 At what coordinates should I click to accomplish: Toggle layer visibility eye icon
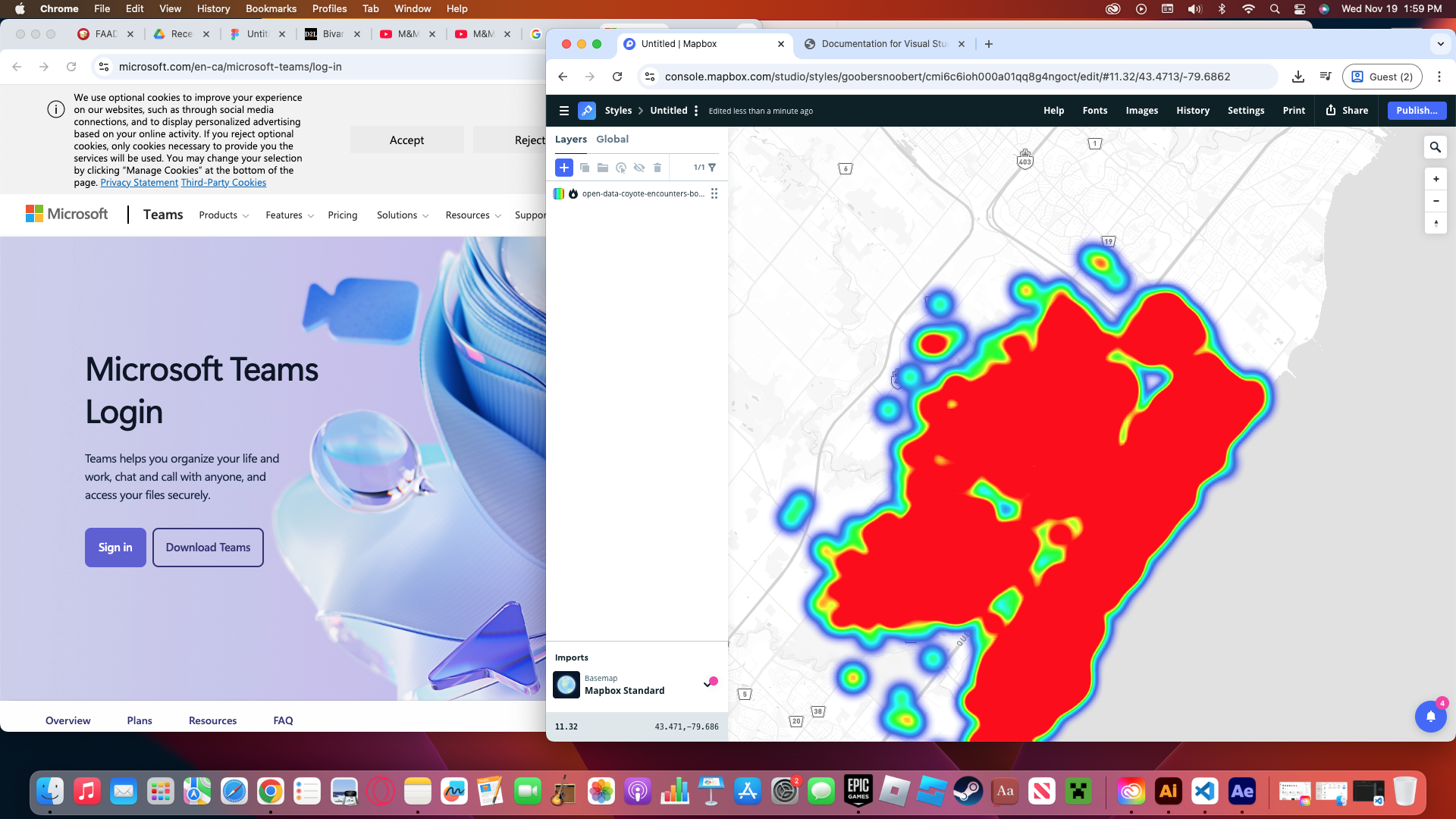[x=639, y=168]
